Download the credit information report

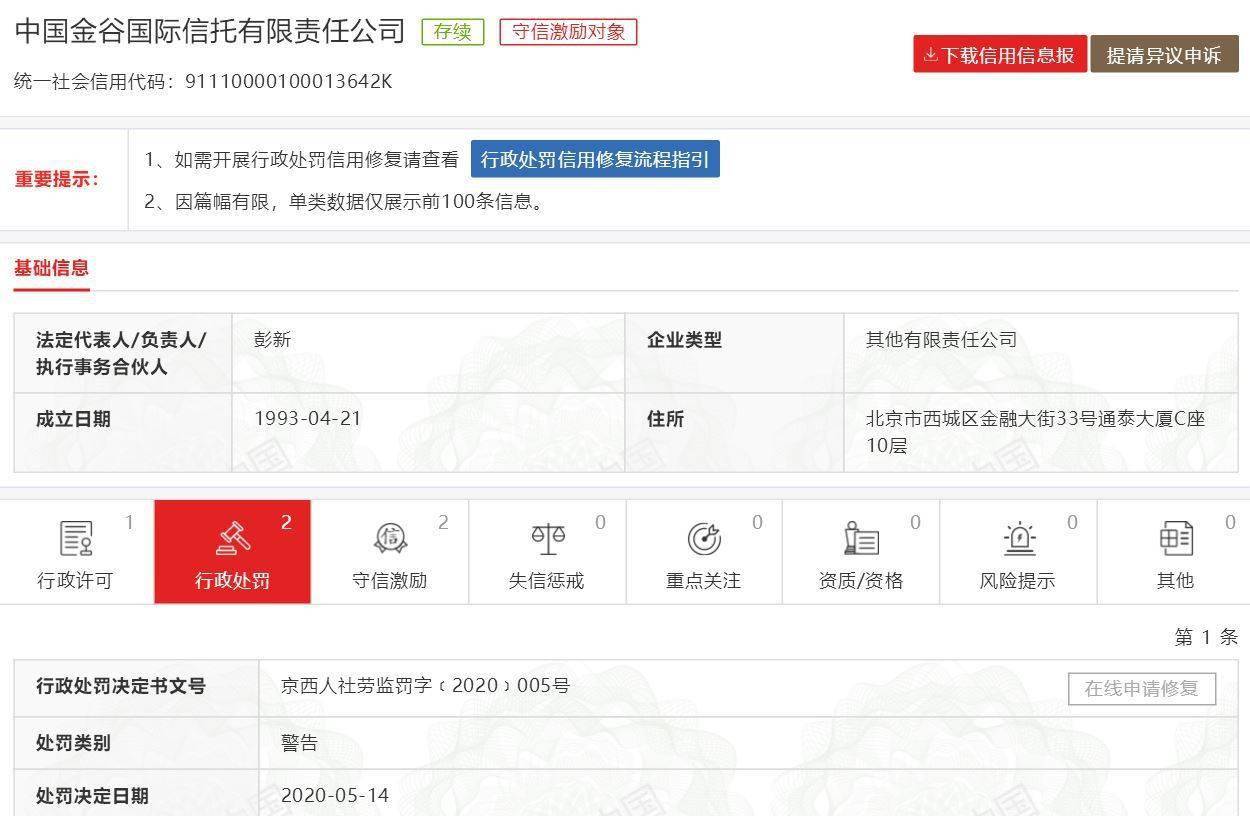1000,55
